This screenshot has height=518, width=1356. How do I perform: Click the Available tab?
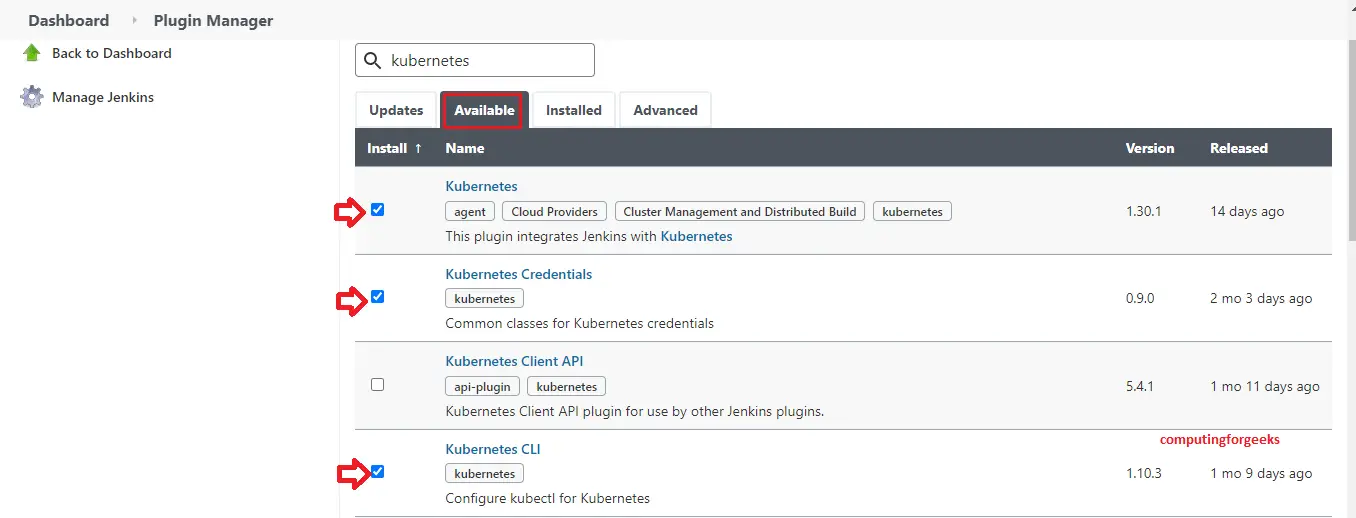(x=484, y=110)
